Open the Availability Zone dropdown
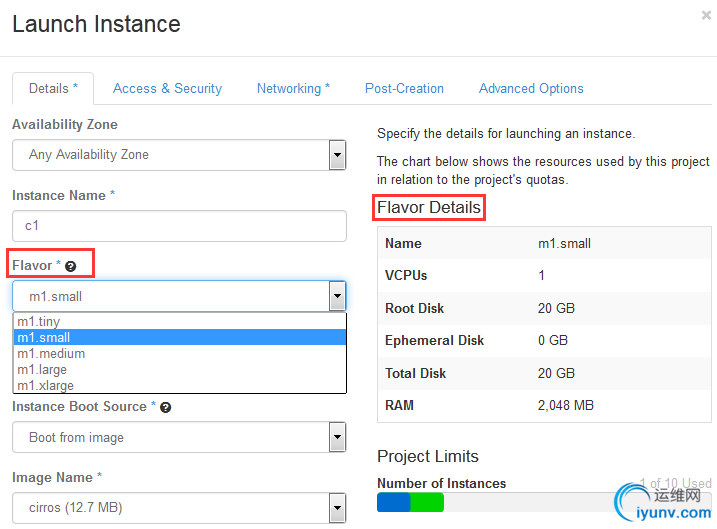The width and height of the screenshot is (717, 529). pos(337,155)
